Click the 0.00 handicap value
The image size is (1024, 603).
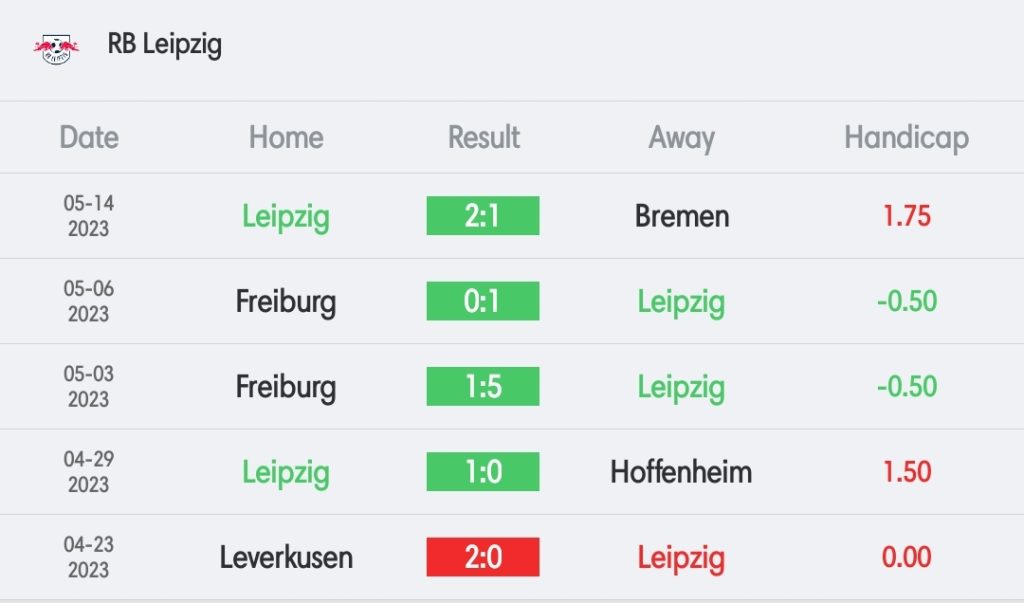[x=907, y=557]
